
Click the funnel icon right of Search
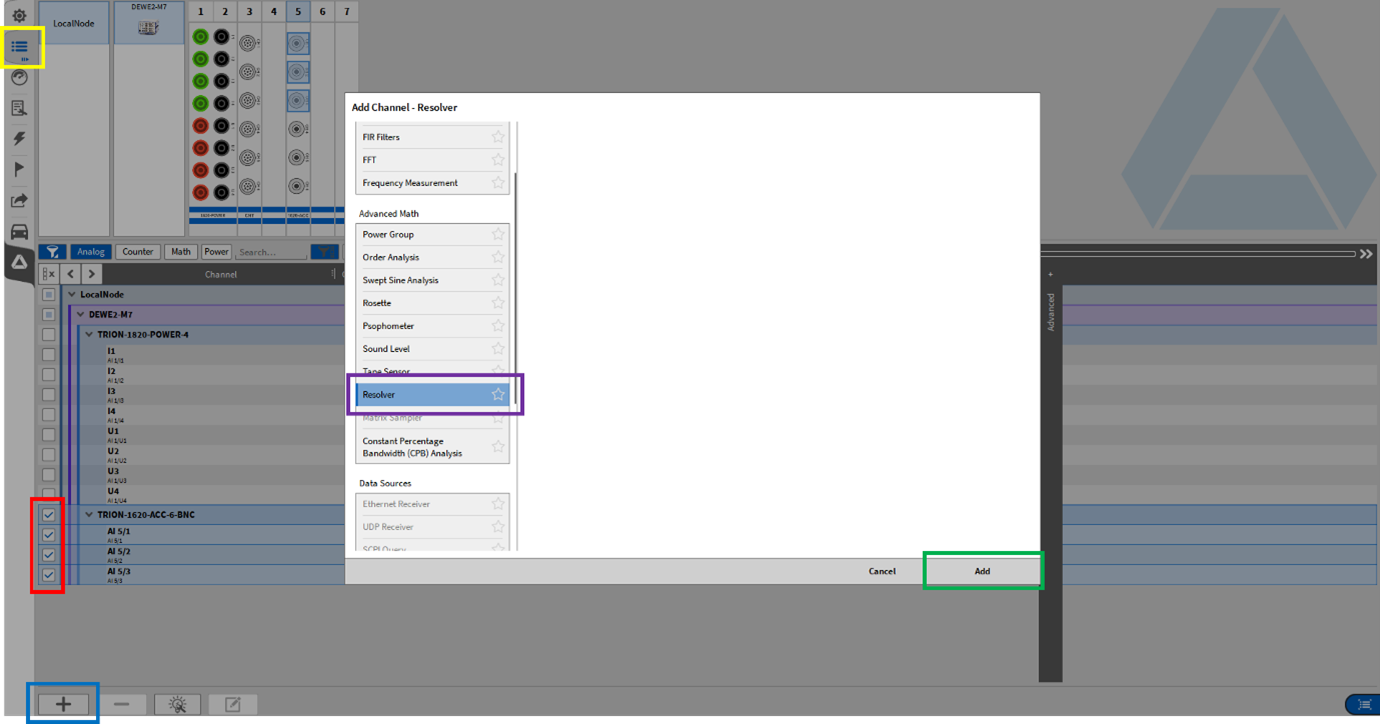323,252
